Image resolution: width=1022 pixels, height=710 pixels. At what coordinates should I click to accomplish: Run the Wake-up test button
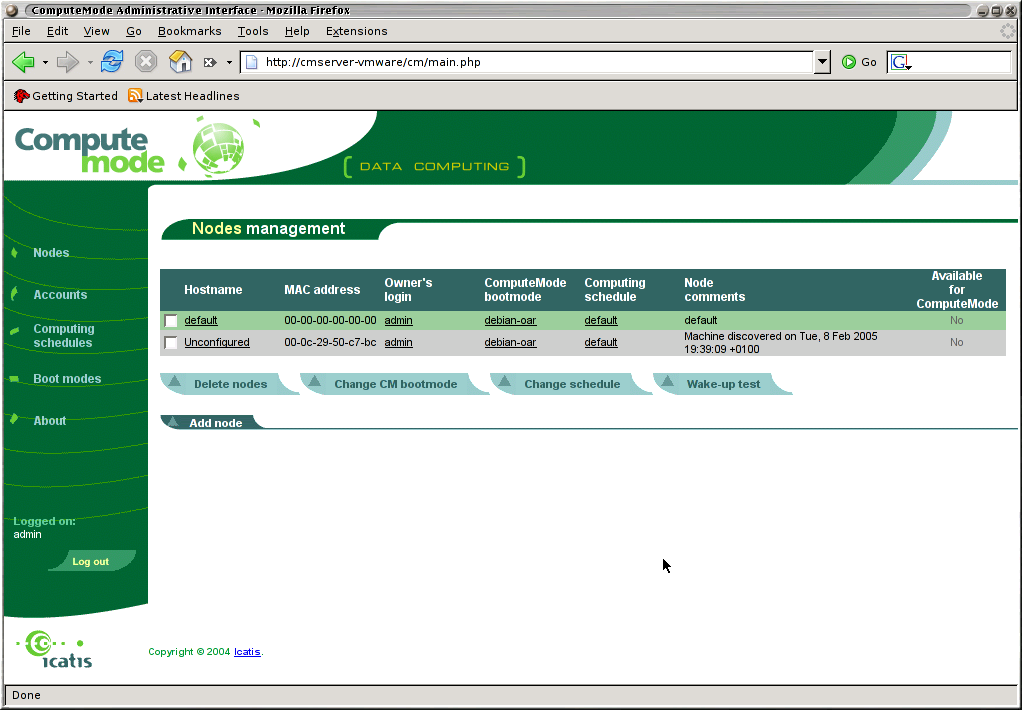click(x=722, y=384)
